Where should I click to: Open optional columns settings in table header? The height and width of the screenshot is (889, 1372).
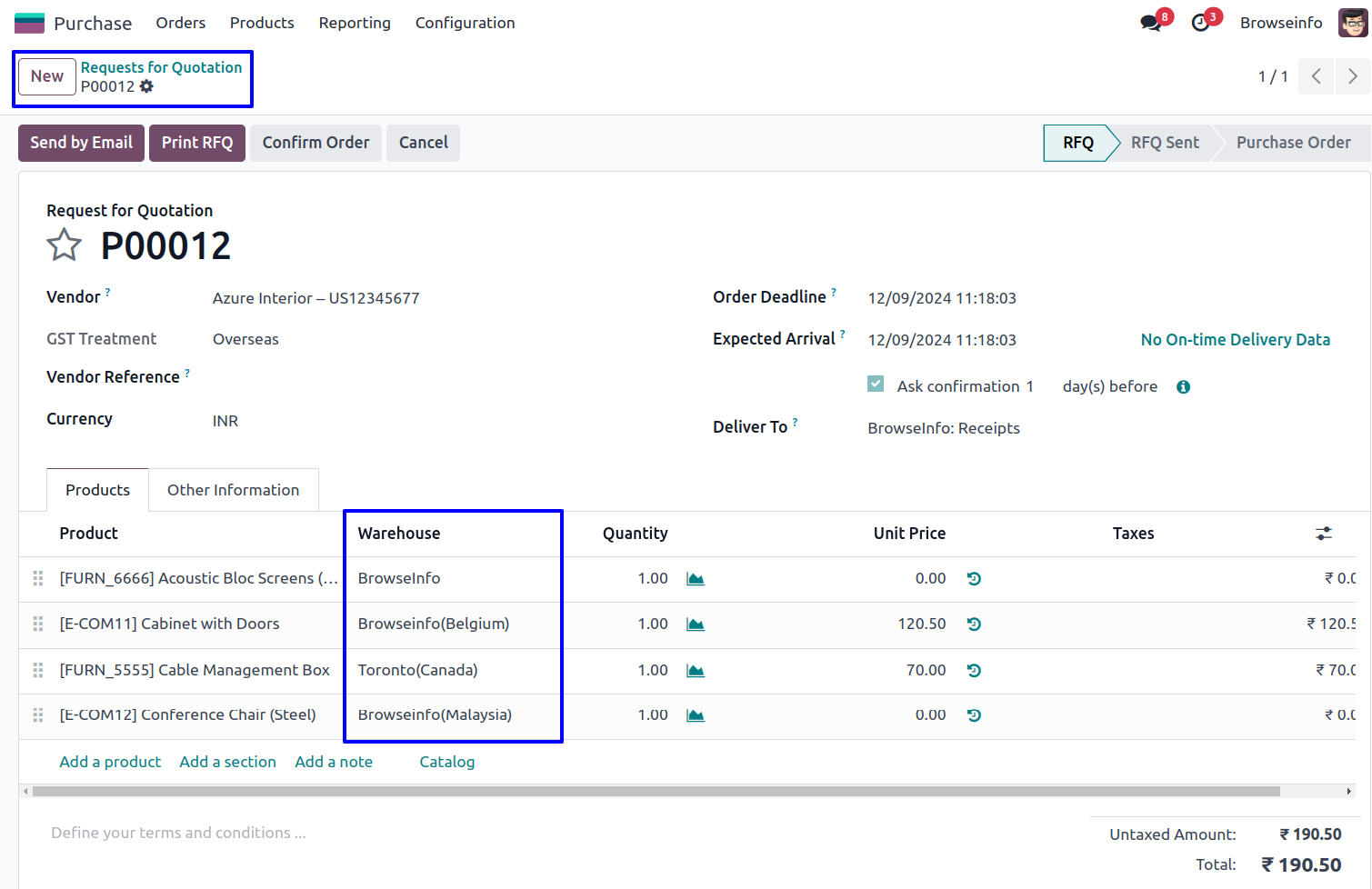(x=1324, y=534)
